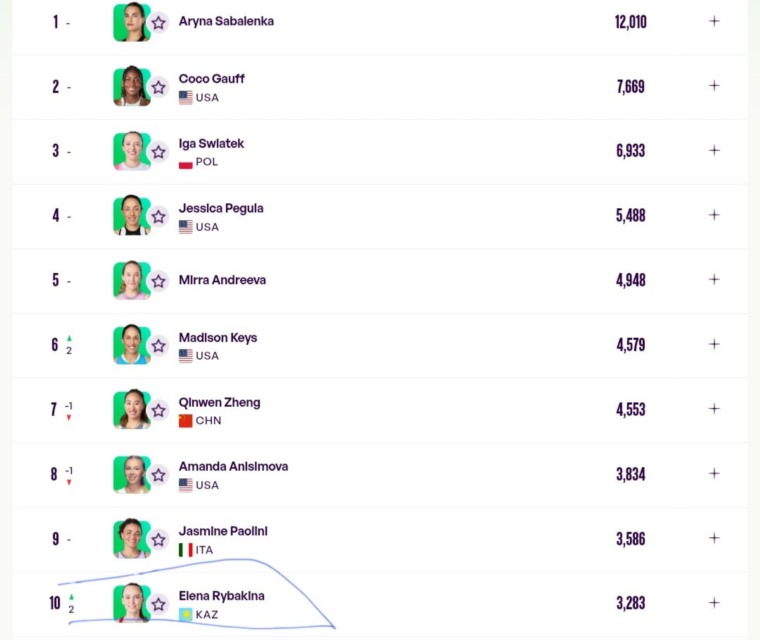Open Mirra Andreeva's profile photo
This screenshot has width=760, height=640.
(x=131, y=280)
